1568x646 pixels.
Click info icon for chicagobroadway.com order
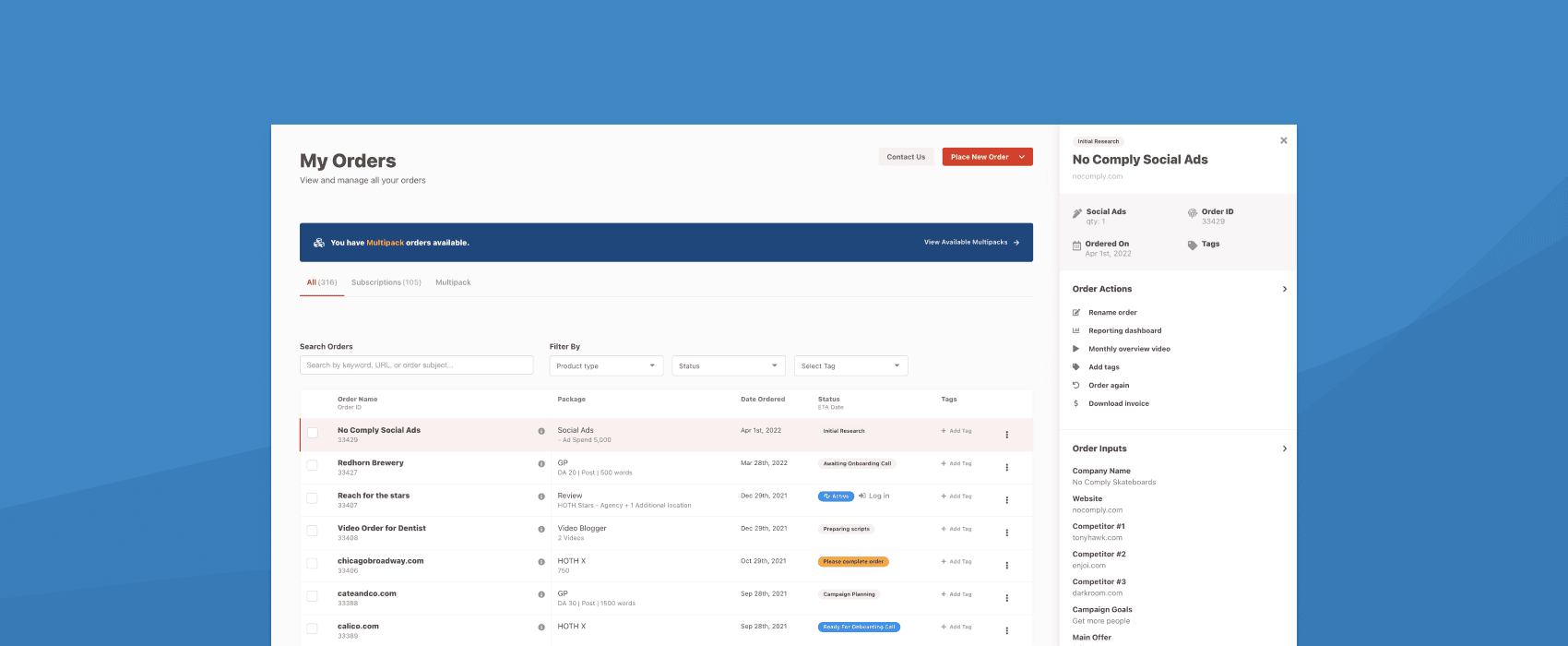[541, 561]
